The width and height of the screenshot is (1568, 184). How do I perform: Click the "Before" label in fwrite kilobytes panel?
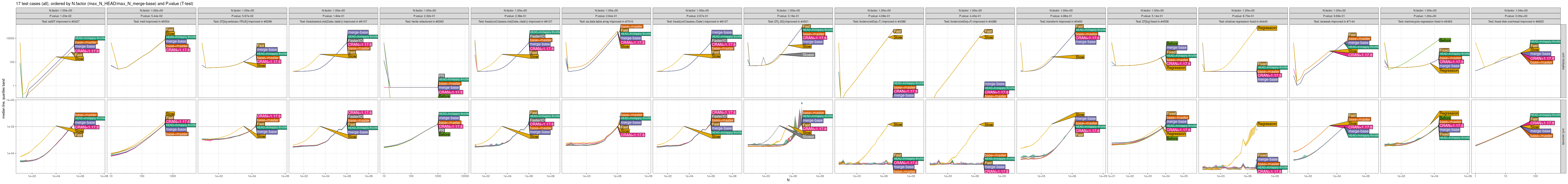point(444,96)
